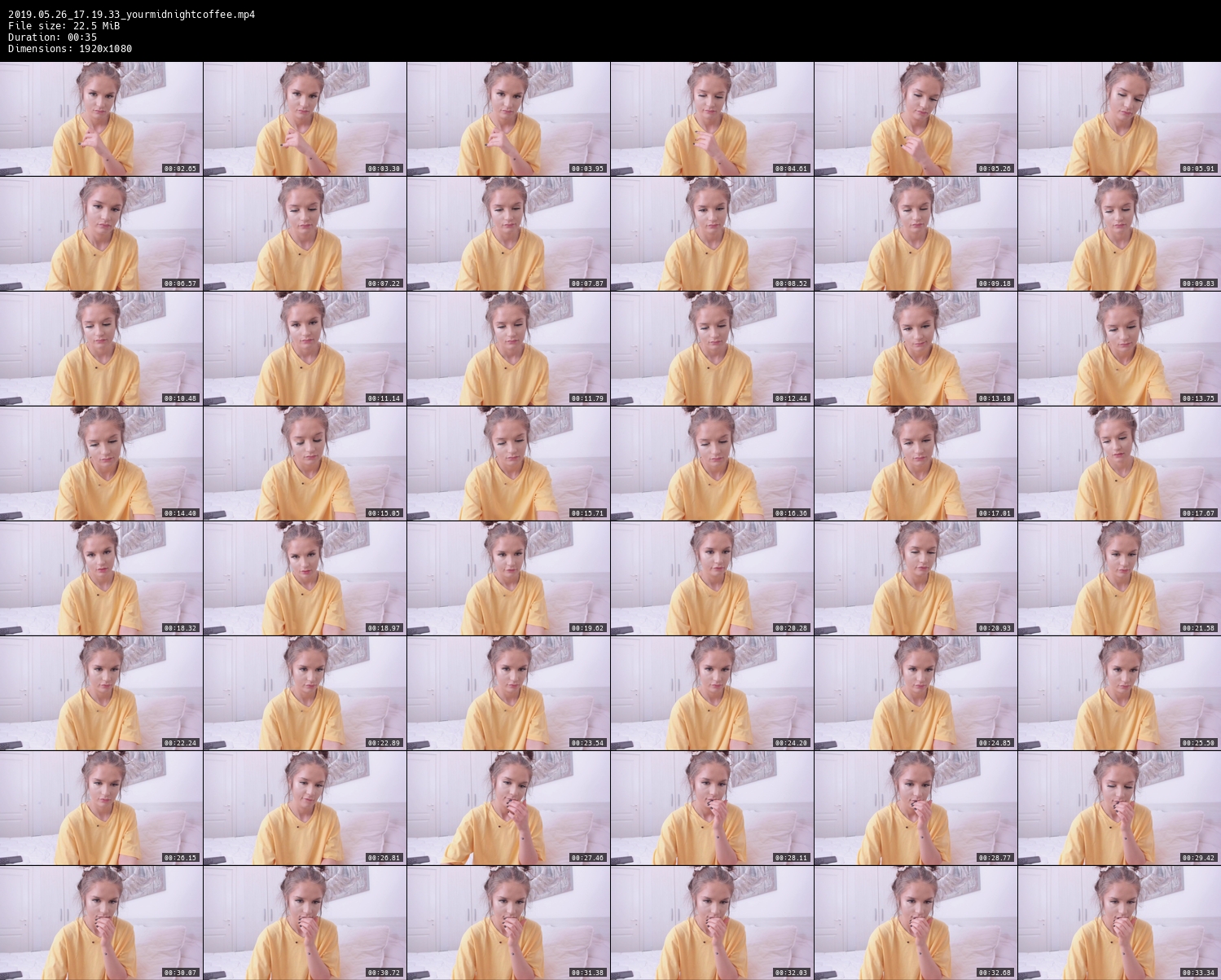Viewport: 1221px width, 980px height.
Task: Choose frame with timestamp 00:13.10
Action: [916, 349]
